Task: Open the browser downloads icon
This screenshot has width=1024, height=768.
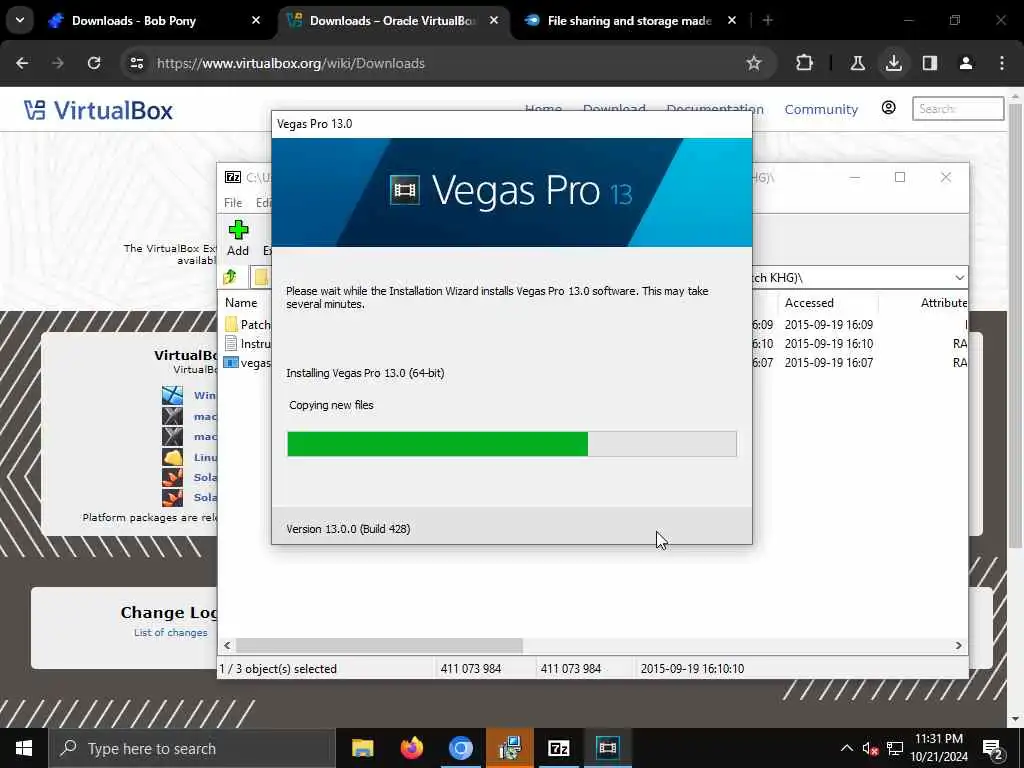Action: pos(893,63)
